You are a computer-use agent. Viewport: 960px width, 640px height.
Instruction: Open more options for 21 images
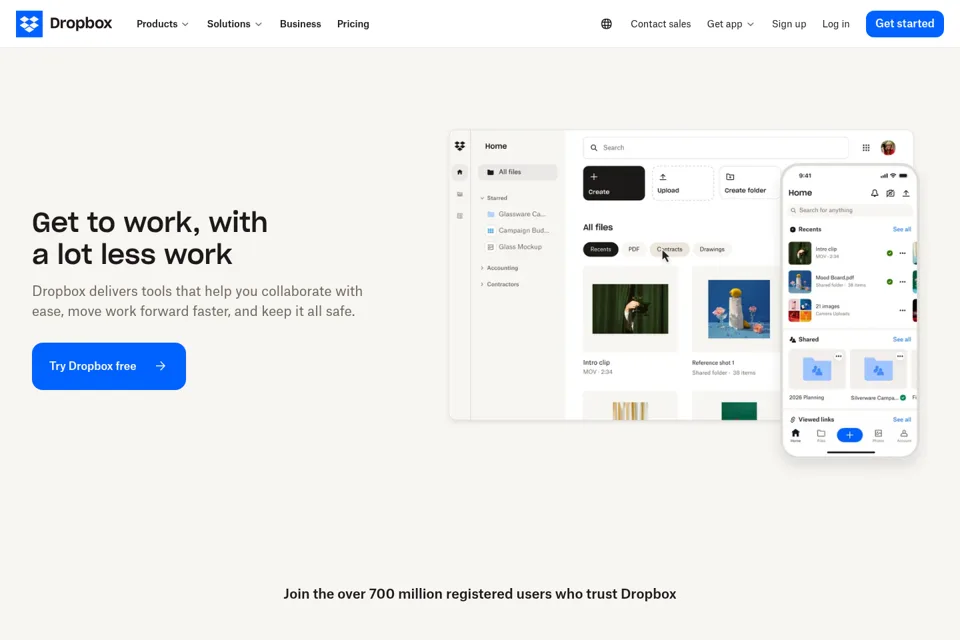(x=902, y=311)
